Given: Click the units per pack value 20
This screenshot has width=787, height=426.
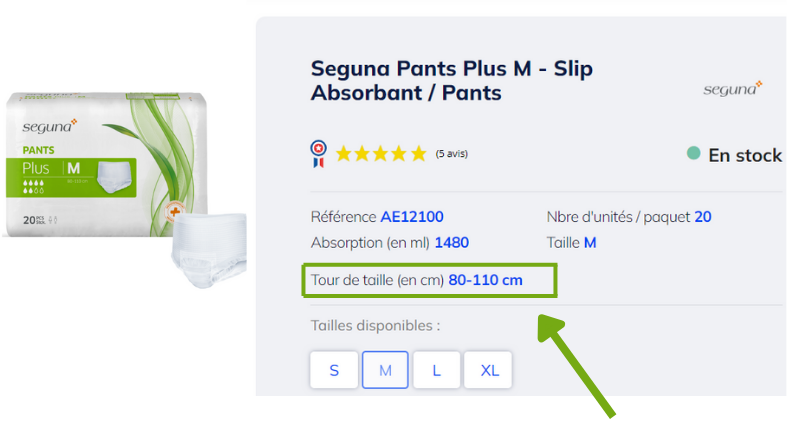Looking at the screenshot, I should 703,217.
